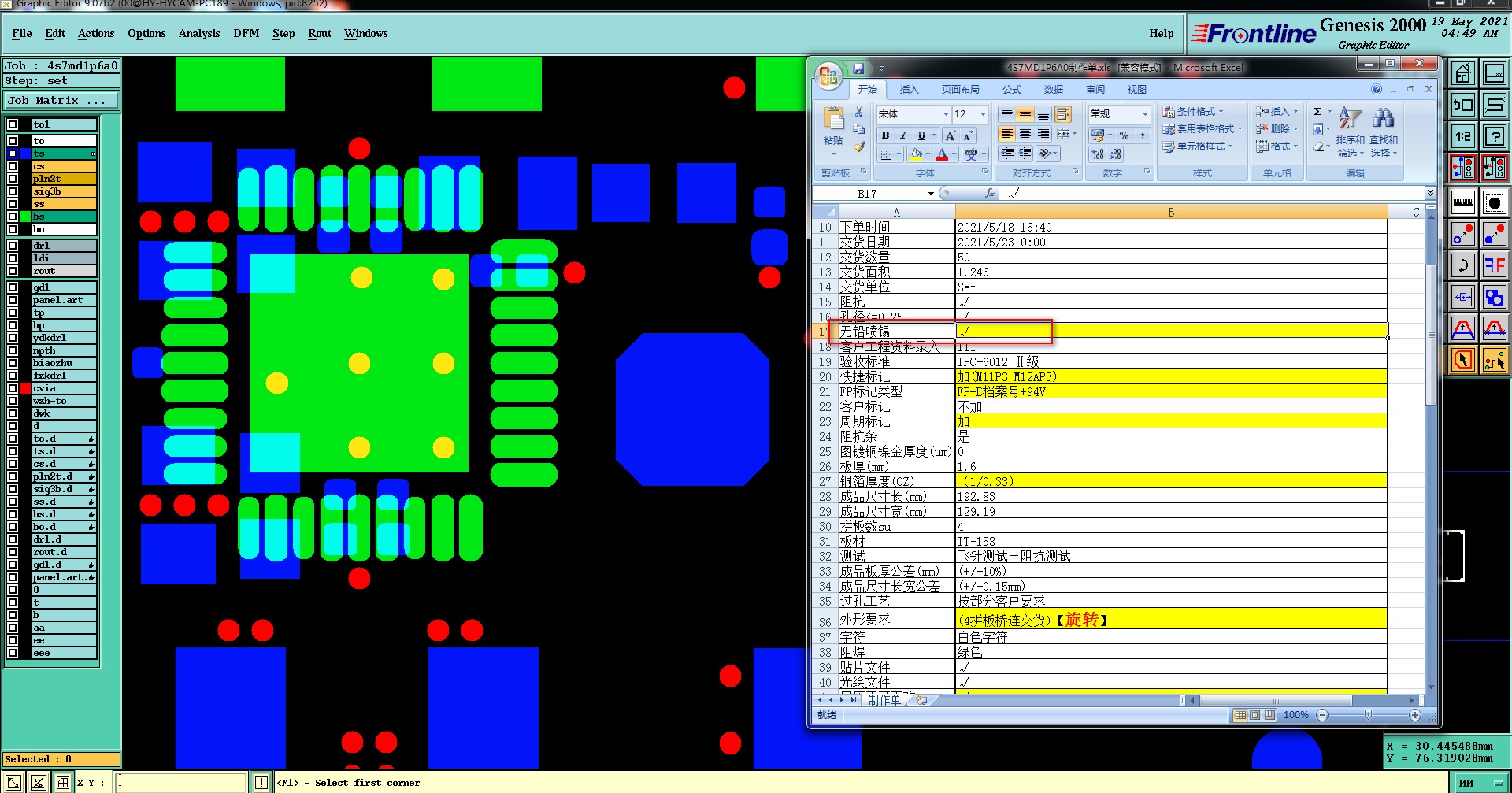
Task: Open the underline style dropdown arrow
Action: point(934,135)
